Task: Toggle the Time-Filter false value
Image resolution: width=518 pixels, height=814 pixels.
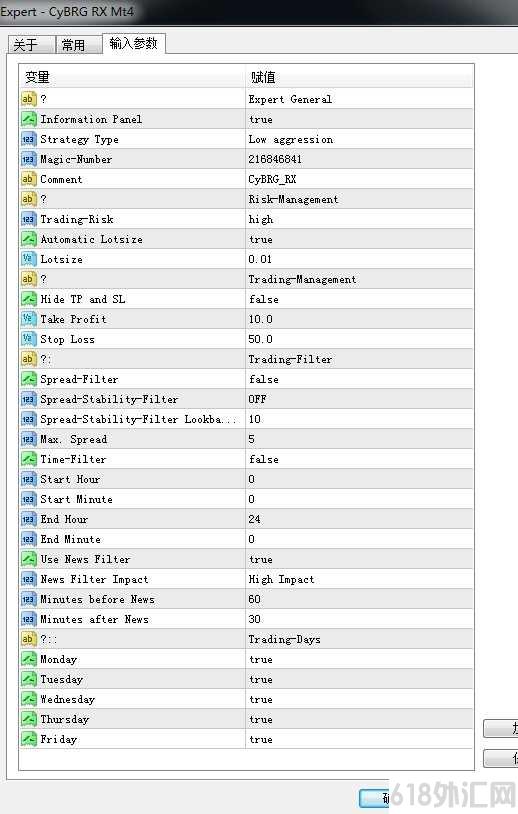Action: click(359, 459)
